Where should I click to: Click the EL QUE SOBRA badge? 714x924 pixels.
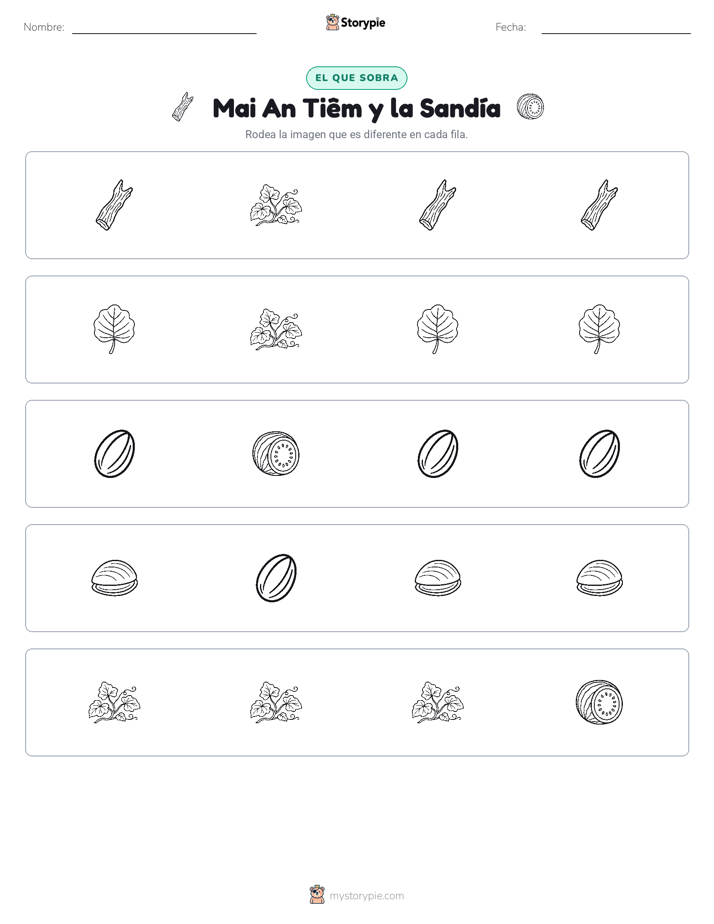[356, 78]
